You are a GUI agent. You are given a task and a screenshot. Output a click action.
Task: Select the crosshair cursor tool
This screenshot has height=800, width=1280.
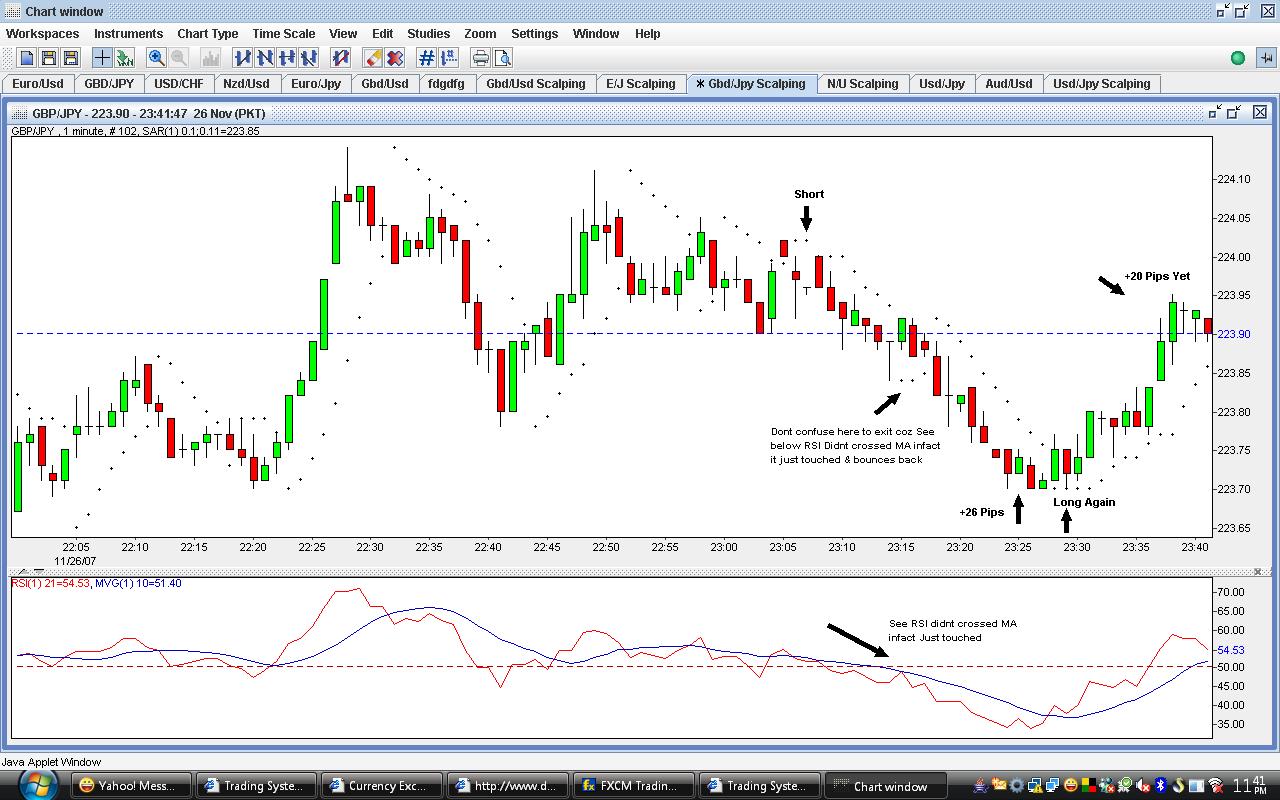click(x=102, y=58)
